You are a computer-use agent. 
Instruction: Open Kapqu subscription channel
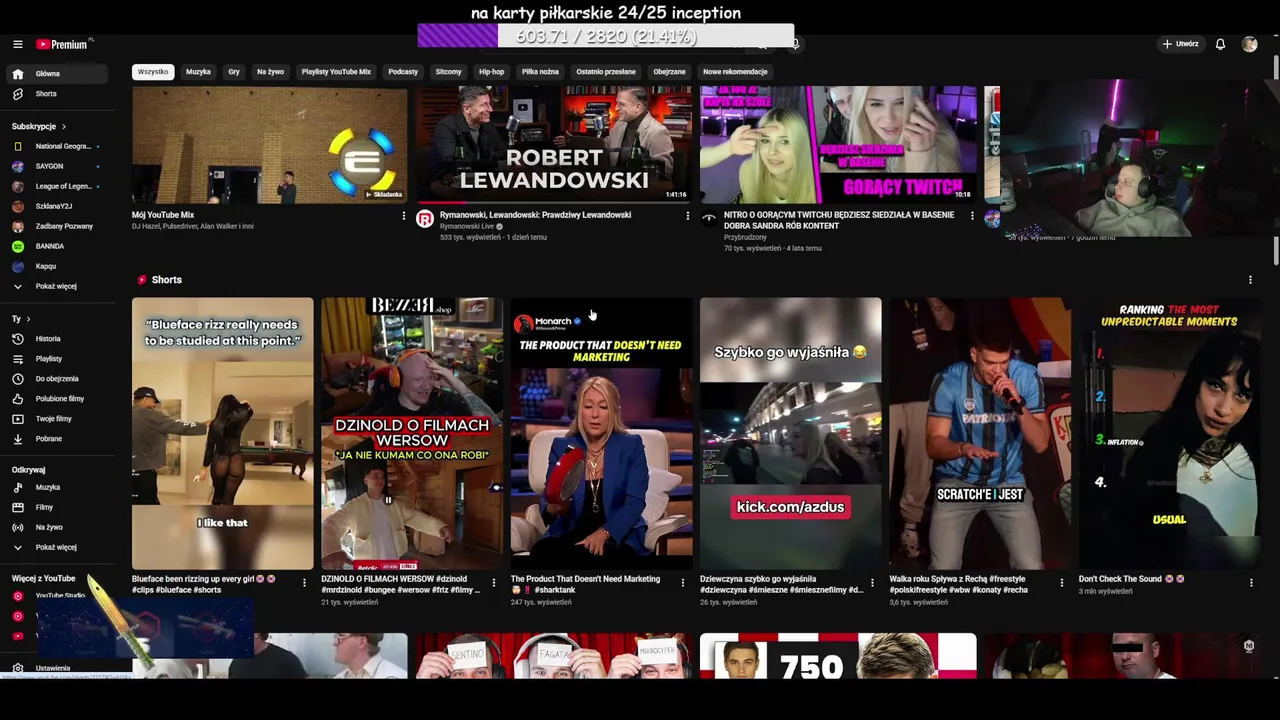(59, 267)
